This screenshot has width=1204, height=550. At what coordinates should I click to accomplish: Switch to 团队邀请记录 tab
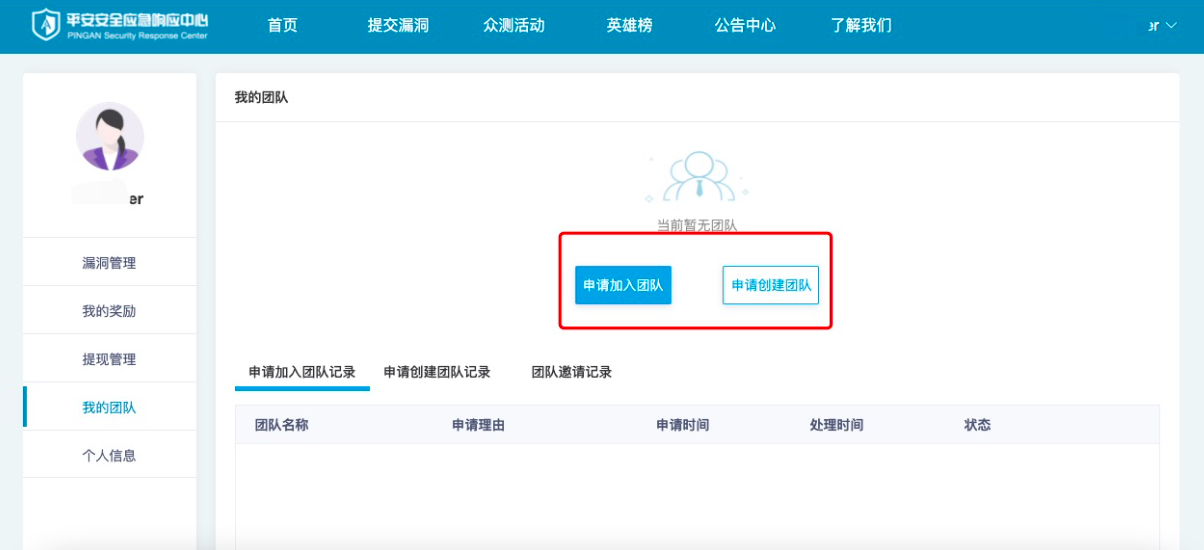571,372
